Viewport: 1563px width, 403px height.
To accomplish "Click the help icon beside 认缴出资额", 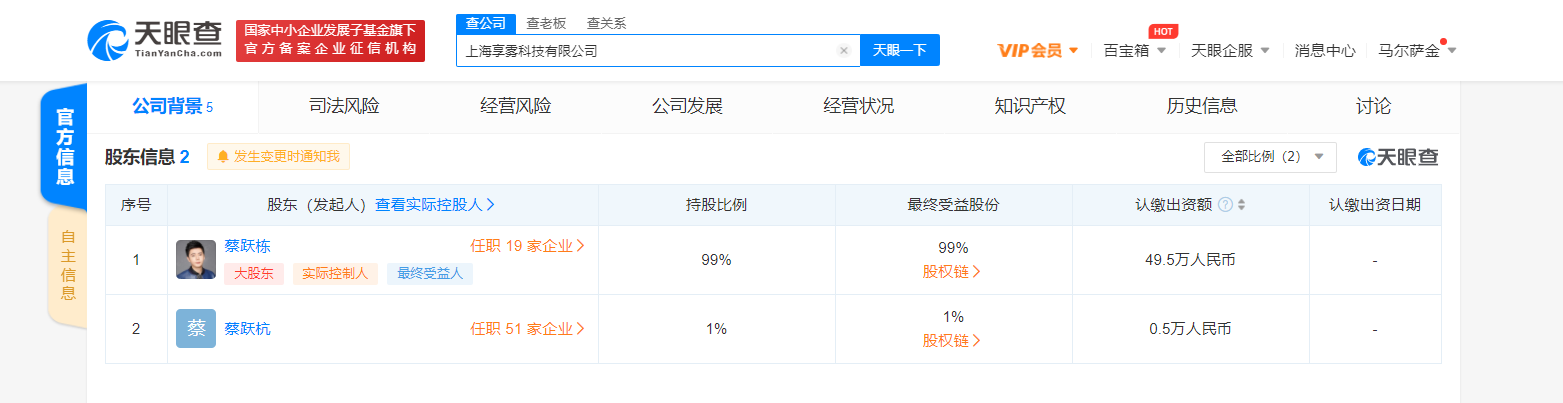I will tap(1225, 205).
